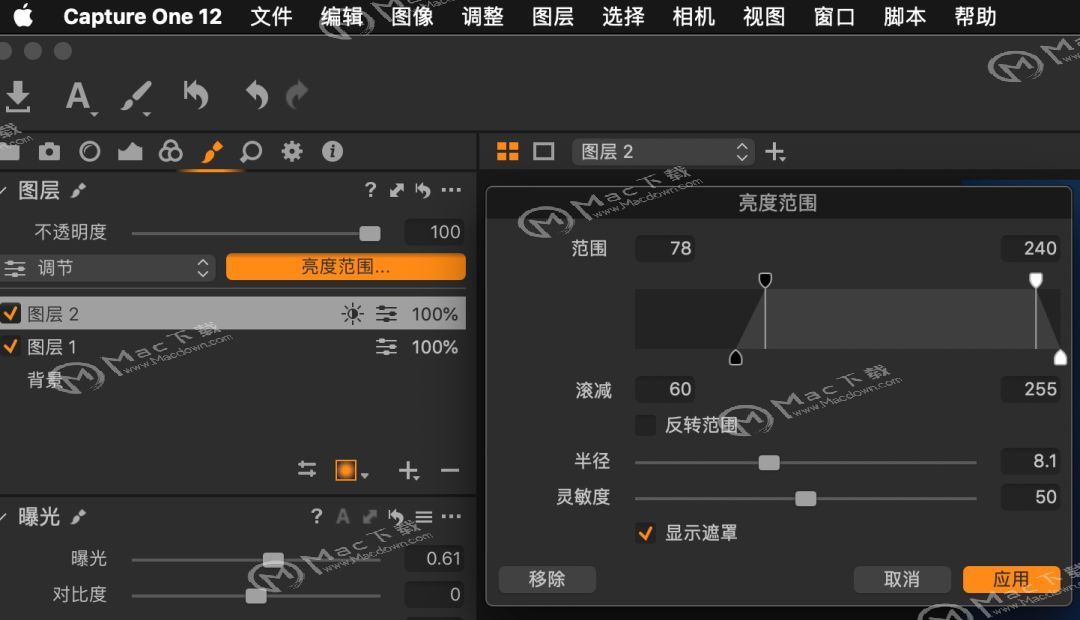Viewport: 1080px width, 620px height.
Task: Delete layer with the minus button
Action: coord(450,471)
